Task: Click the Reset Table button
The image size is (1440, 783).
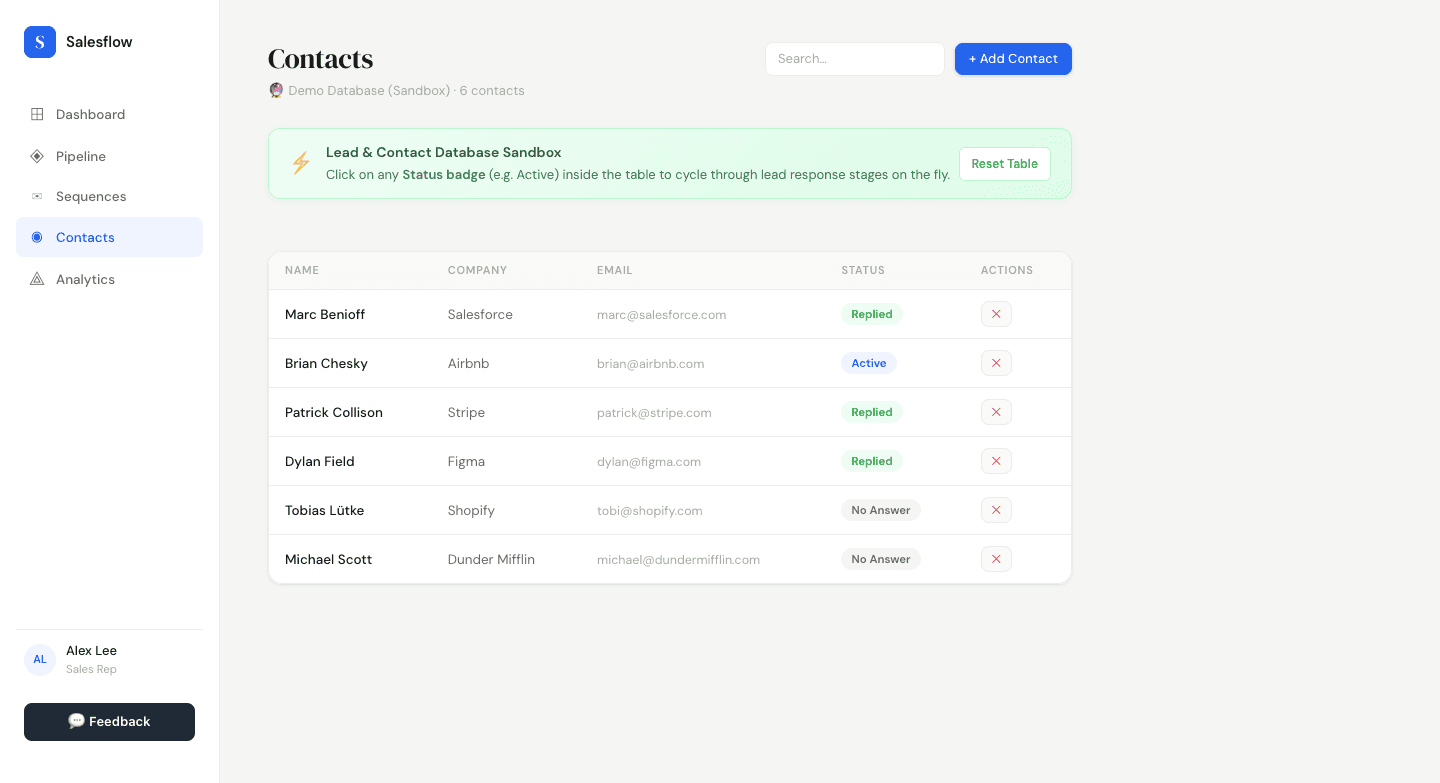Action: [1005, 164]
